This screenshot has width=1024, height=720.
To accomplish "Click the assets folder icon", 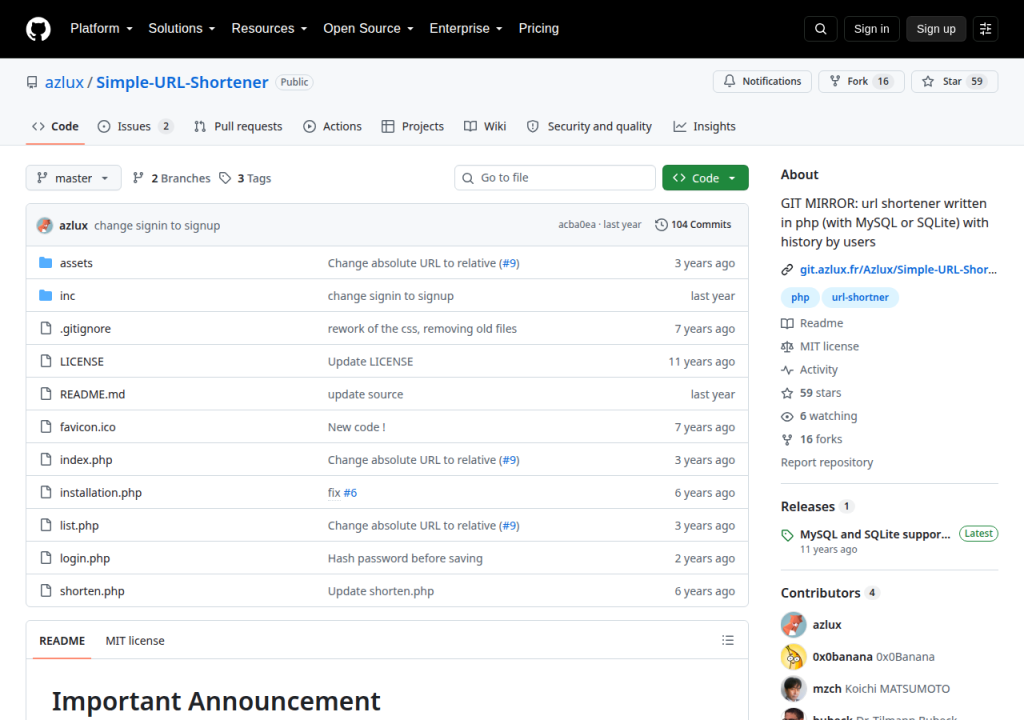I will [45, 263].
